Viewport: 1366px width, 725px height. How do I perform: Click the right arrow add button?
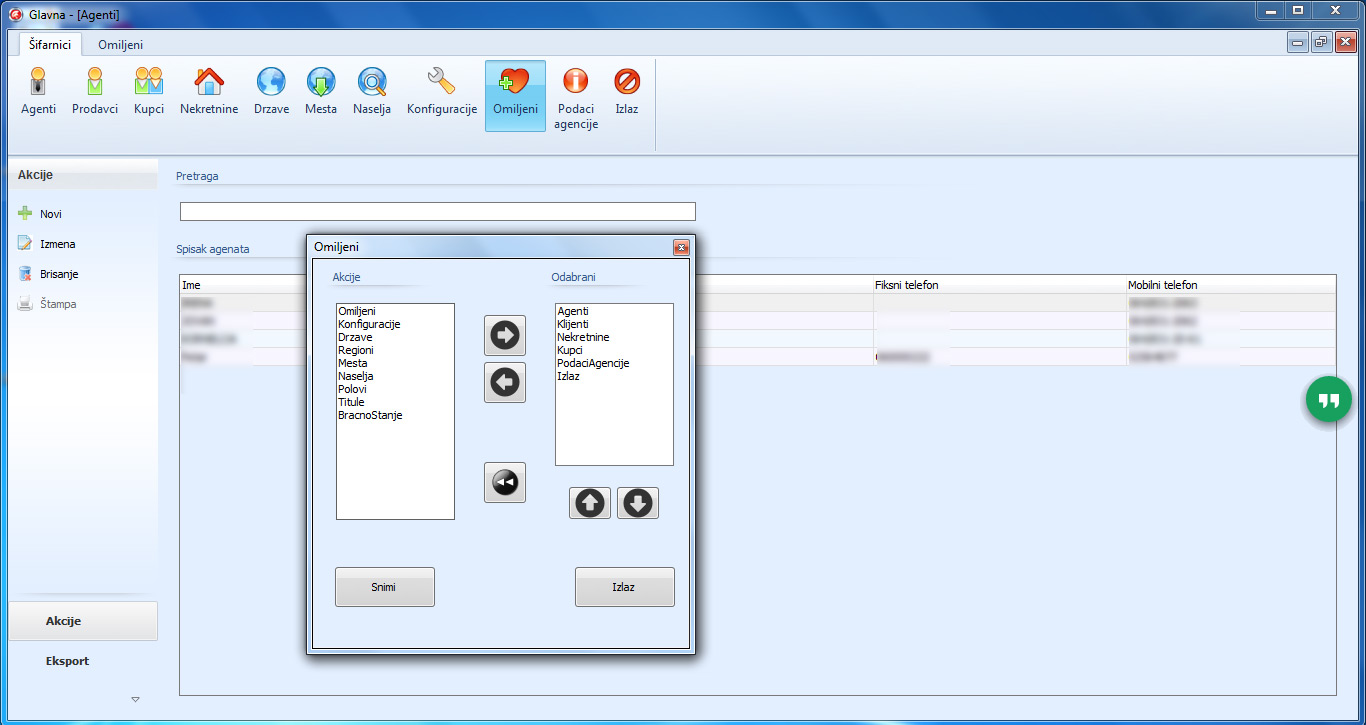[x=505, y=336]
